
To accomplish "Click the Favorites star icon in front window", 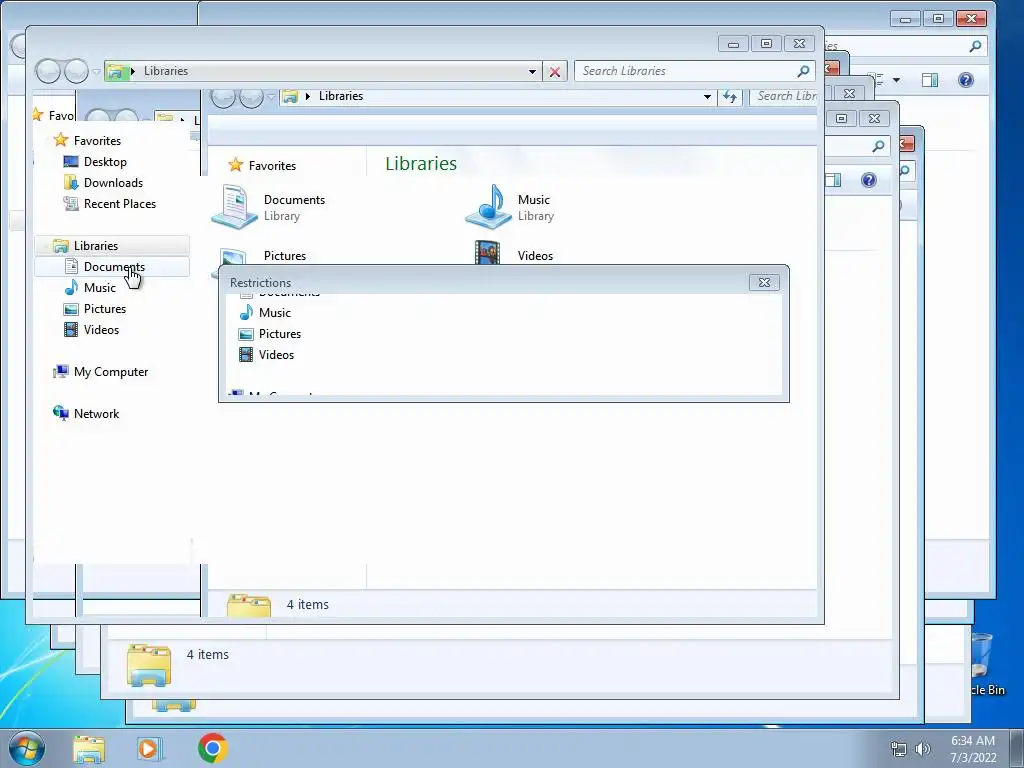I will tap(61, 140).
